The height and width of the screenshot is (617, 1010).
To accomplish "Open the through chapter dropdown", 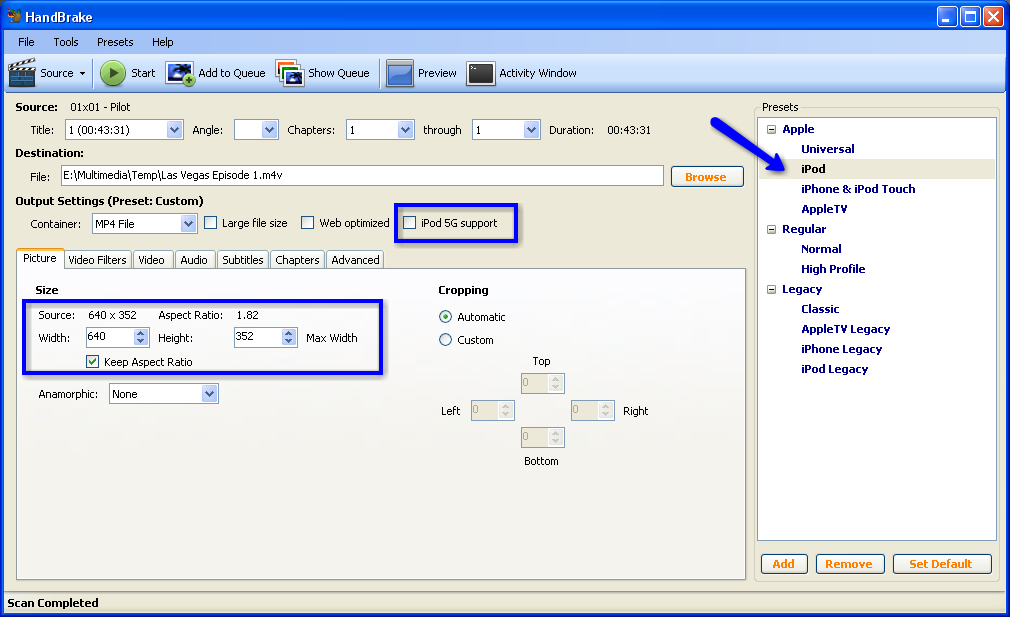I will pos(531,129).
